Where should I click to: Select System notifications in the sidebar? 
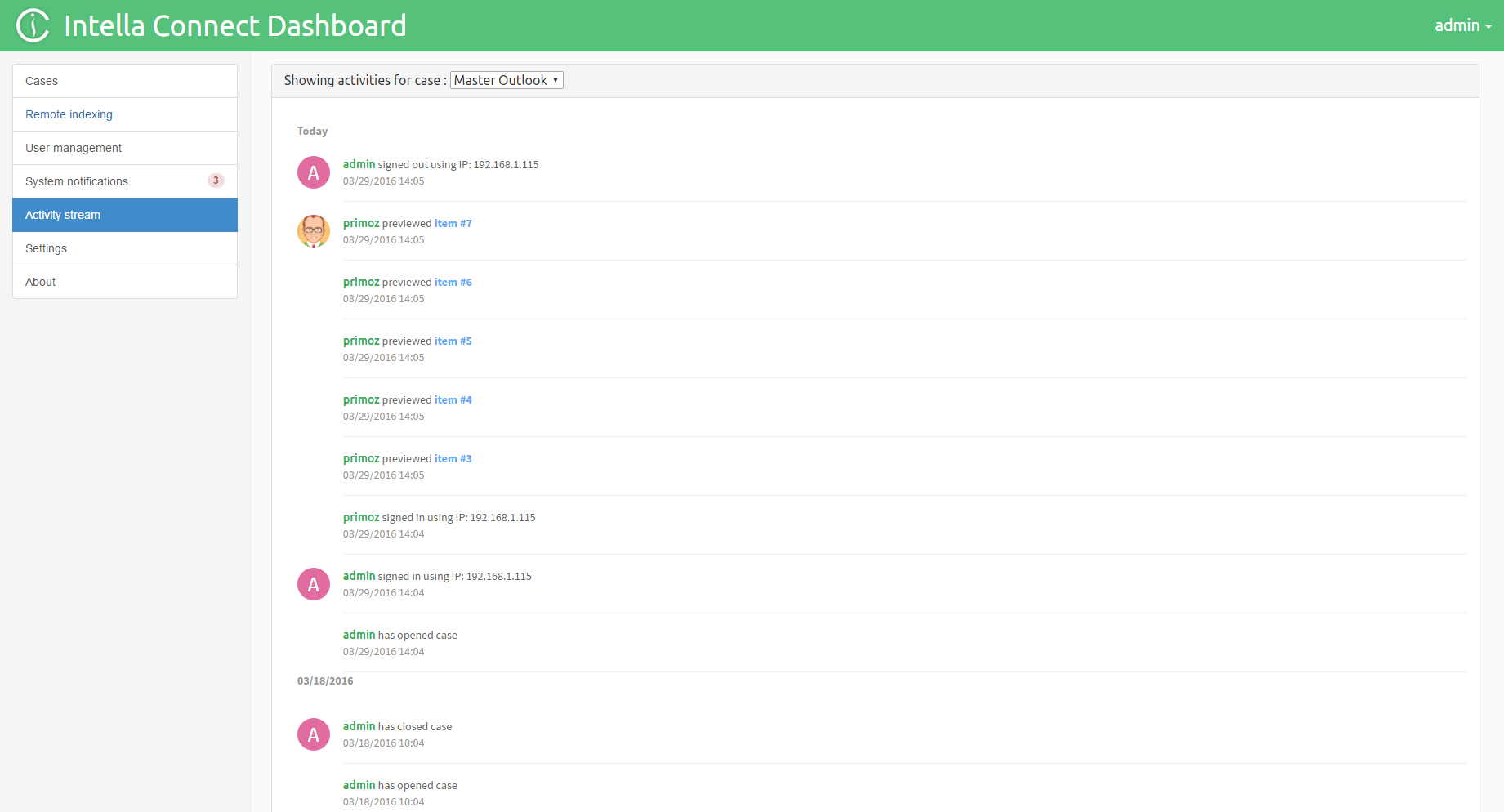[x=76, y=181]
